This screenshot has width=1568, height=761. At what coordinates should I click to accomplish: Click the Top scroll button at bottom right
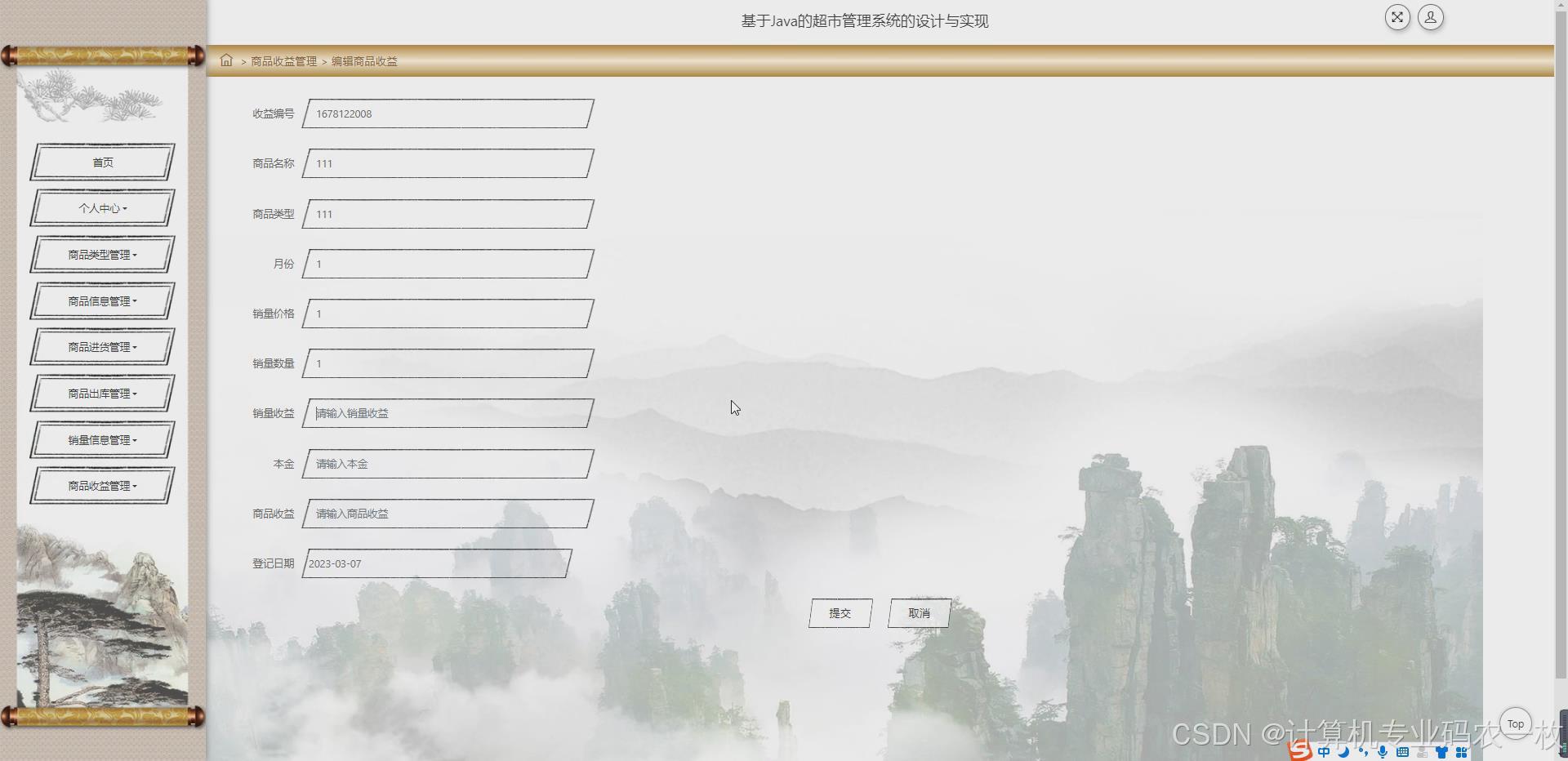(1516, 723)
